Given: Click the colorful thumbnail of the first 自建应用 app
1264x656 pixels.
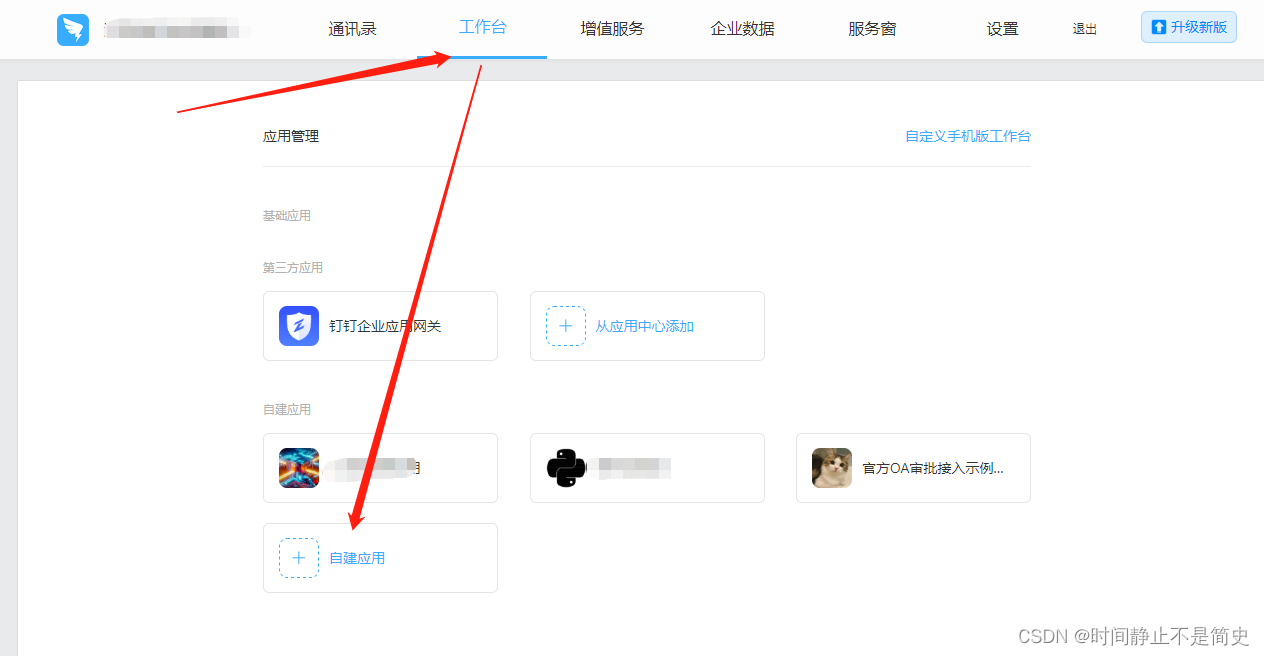Looking at the screenshot, I should [297, 467].
